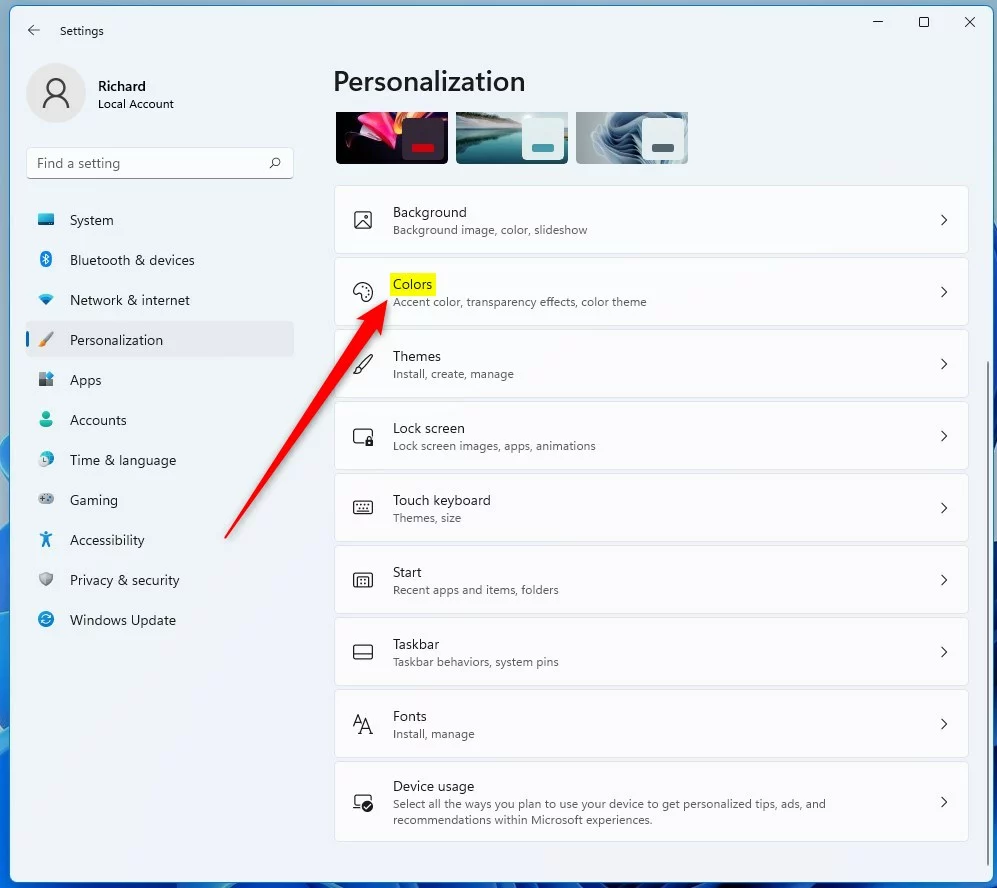Click Recent apps and items, folders text
Viewport: 997px width, 888px height.
pyautogui.click(x=476, y=589)
